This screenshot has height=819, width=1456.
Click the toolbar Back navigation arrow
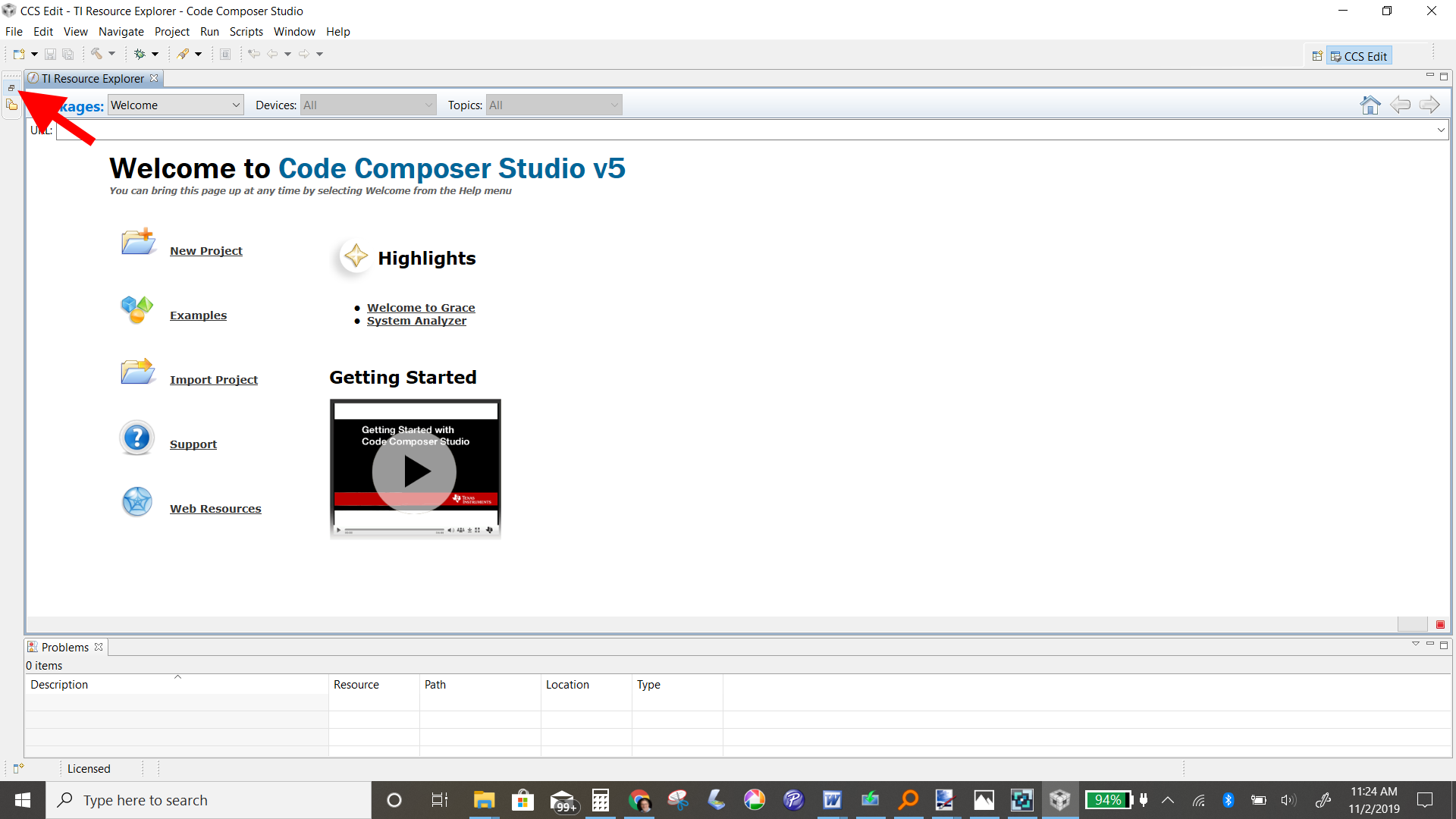click(272, 54)
